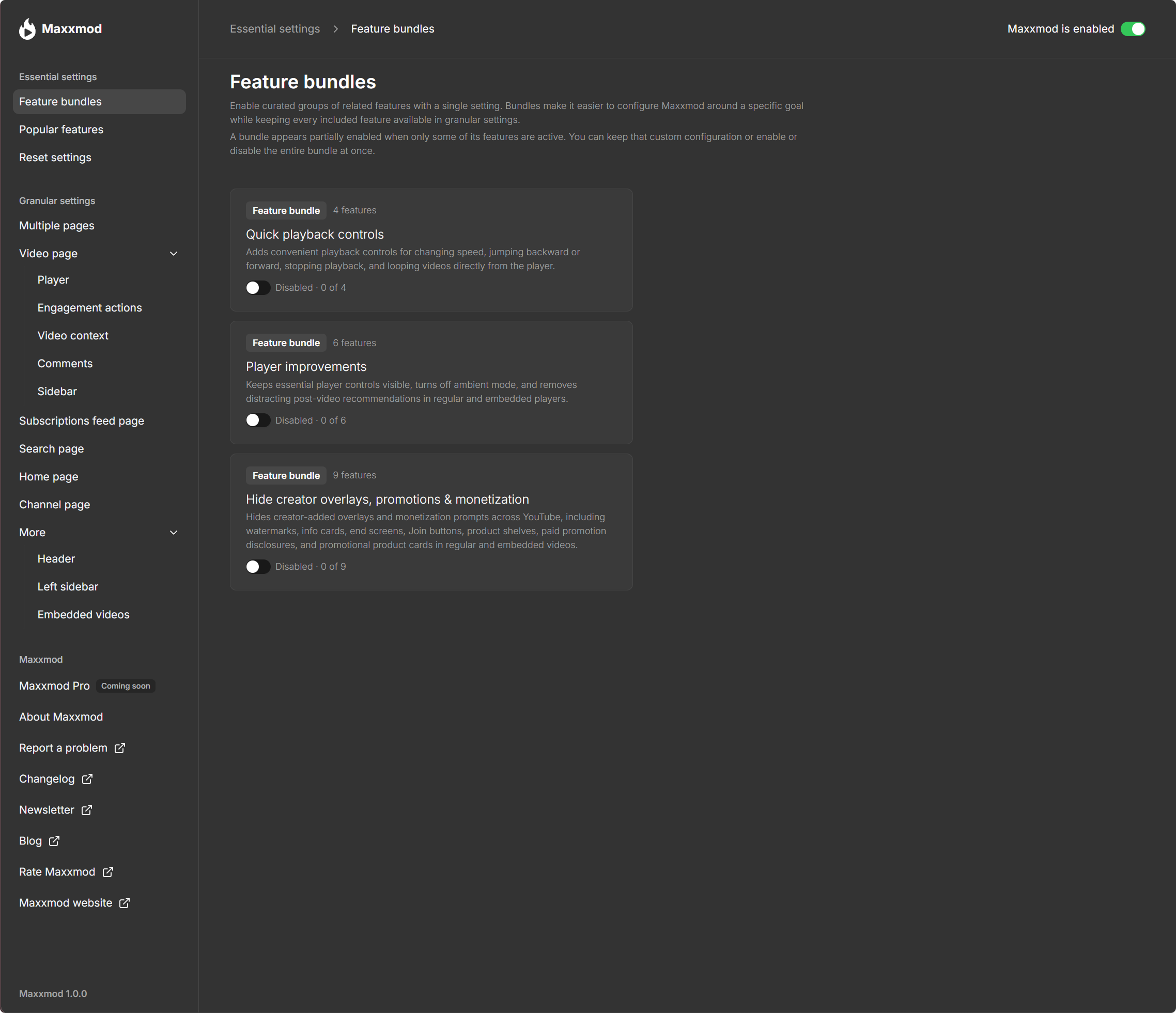This screenshot has height=1013, width=1176.
Task: Click the breadcrumb chevron separator arrow
Action: tap(335, 29)
